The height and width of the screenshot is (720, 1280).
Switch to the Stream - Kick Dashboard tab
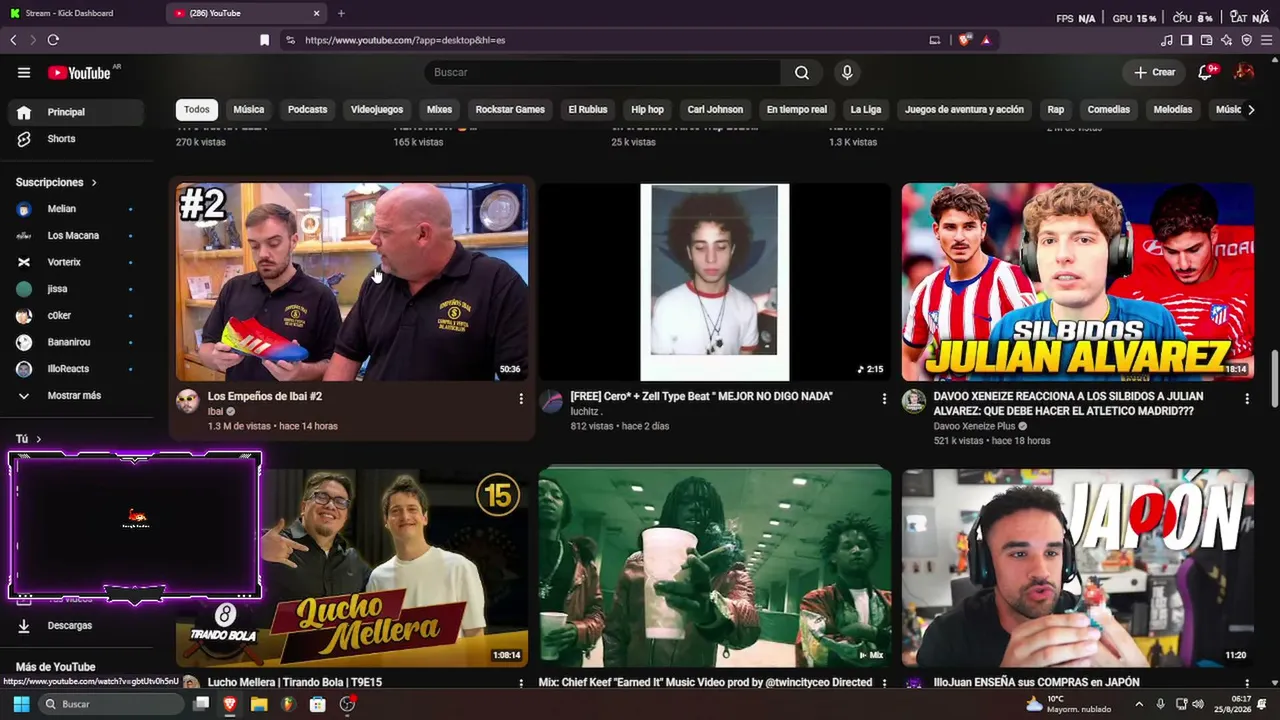coord(69,13)
